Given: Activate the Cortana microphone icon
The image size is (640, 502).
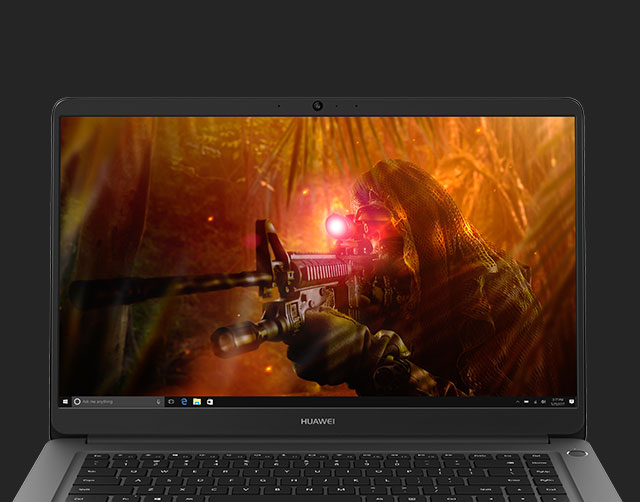Looking at the screenshot, I should tap(158, 402).
